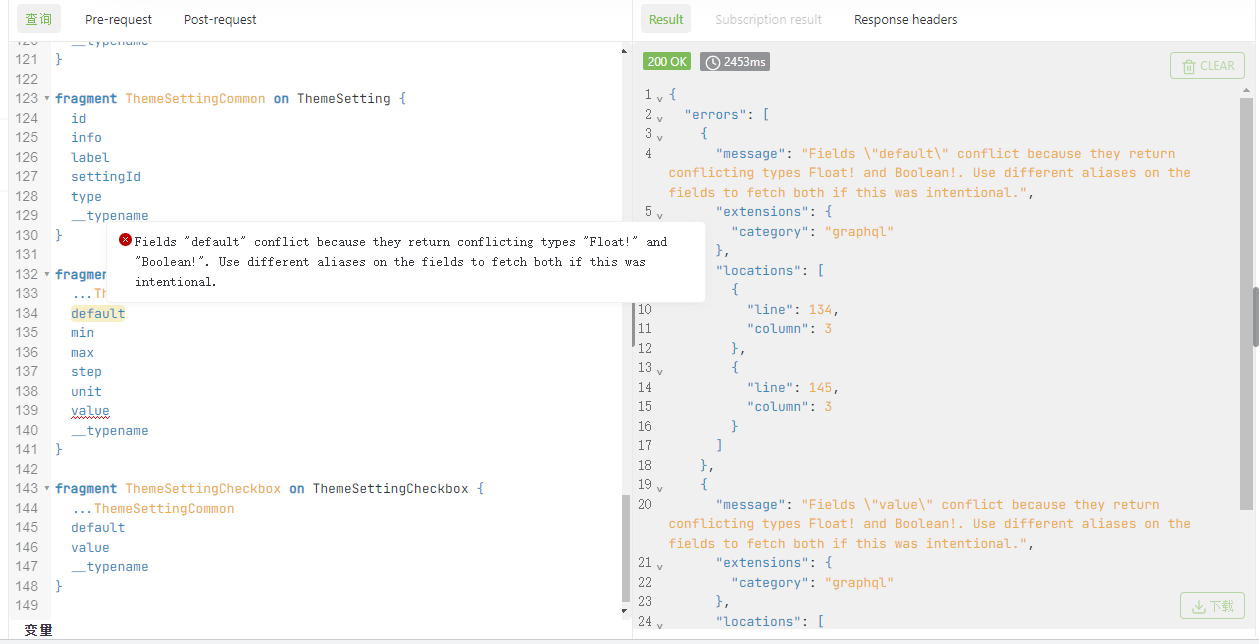Collapse ThemeSettingCheckbox fragment at line 143

(46, 489)
